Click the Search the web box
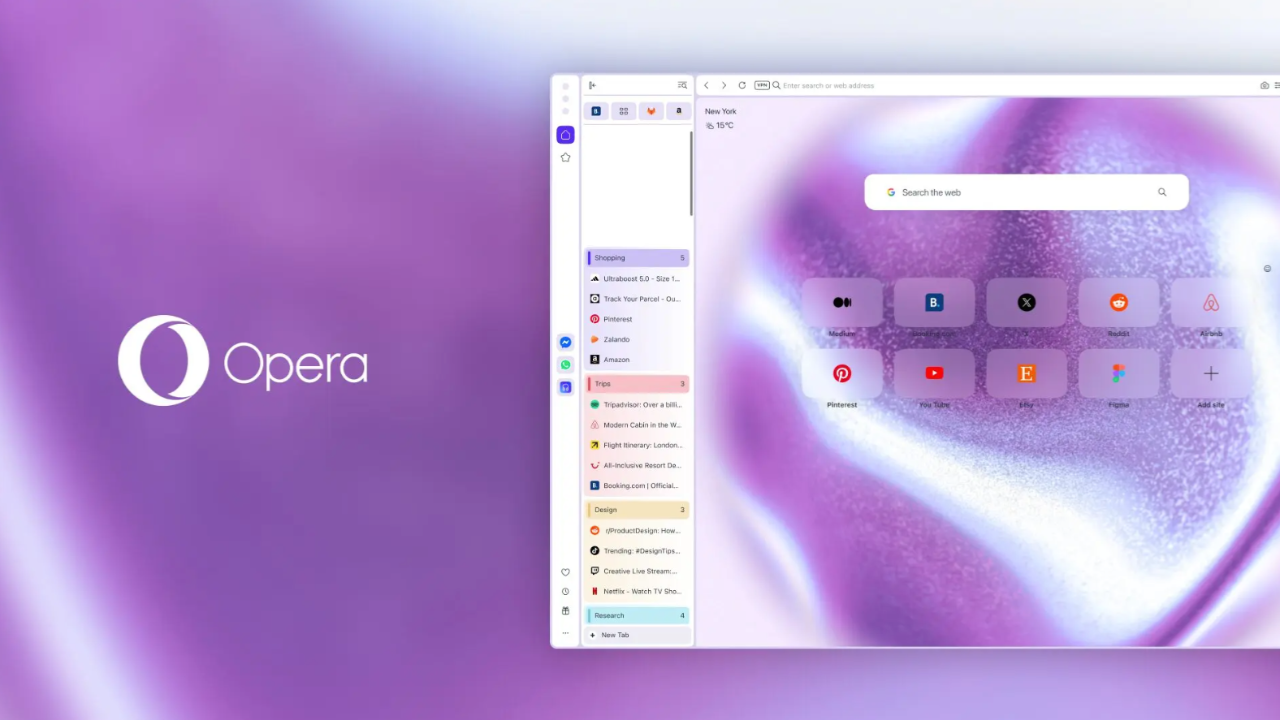Image resolution: width=1280 pixels, height=720 pixels. click(1026, 192)
